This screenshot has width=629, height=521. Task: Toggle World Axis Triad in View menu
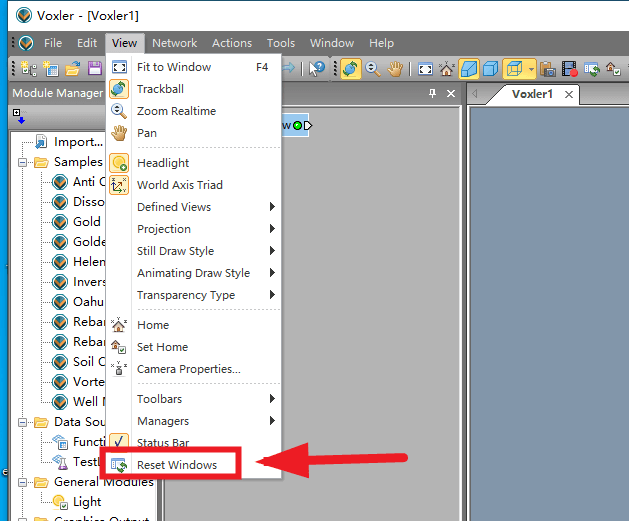[193, 185]
